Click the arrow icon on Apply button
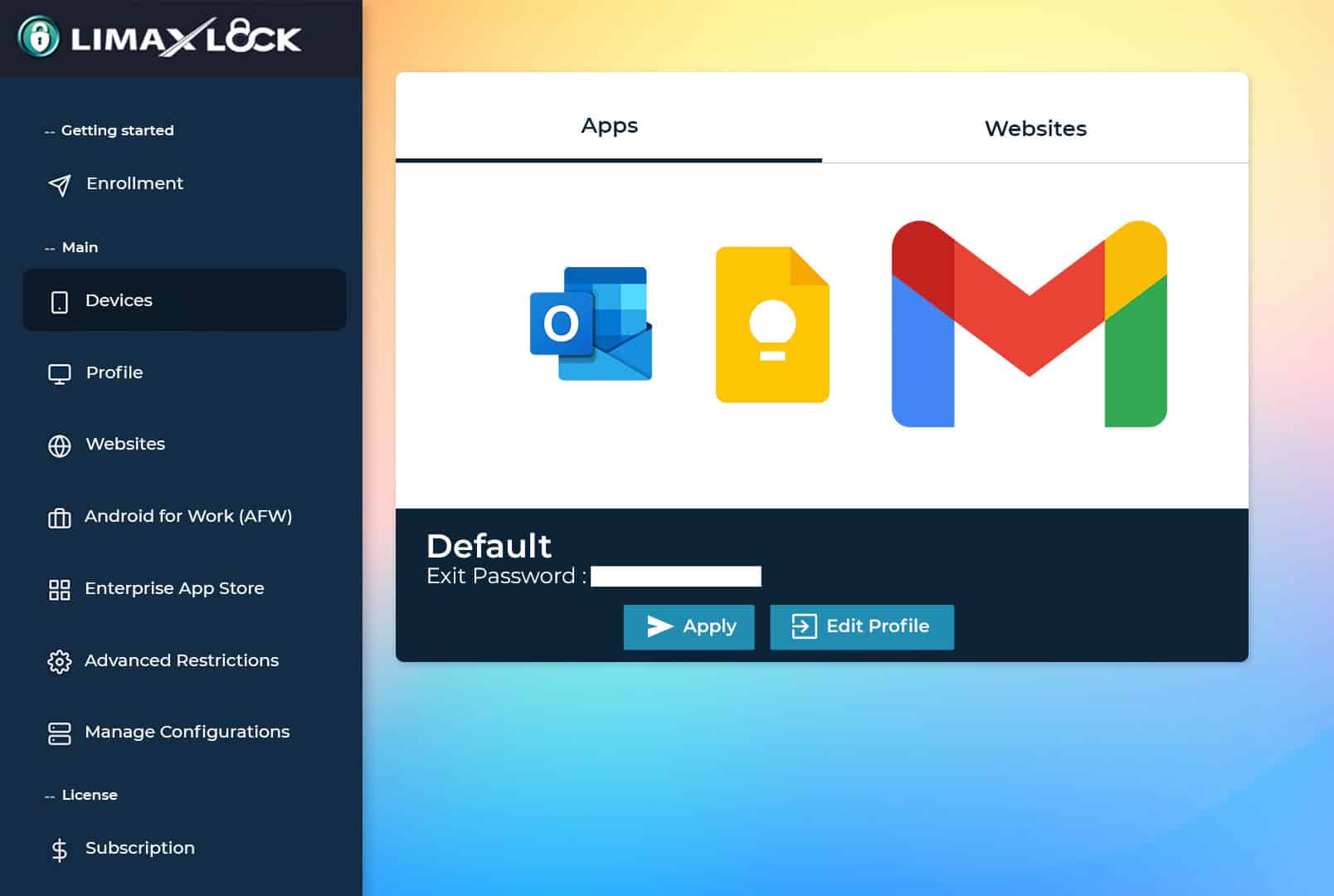The width and height of the screenshot is (1334, 896). [660, 626]
